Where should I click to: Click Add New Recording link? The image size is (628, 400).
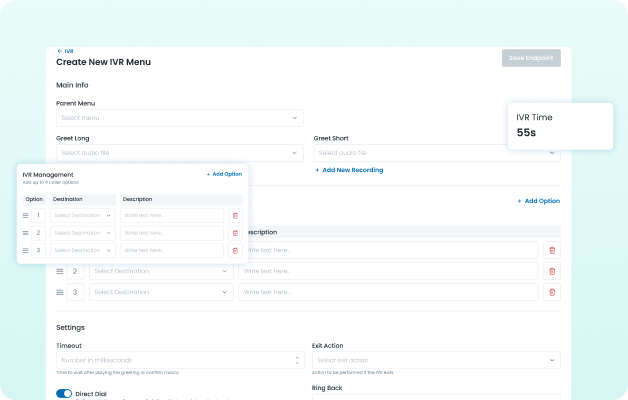point(349,170)
